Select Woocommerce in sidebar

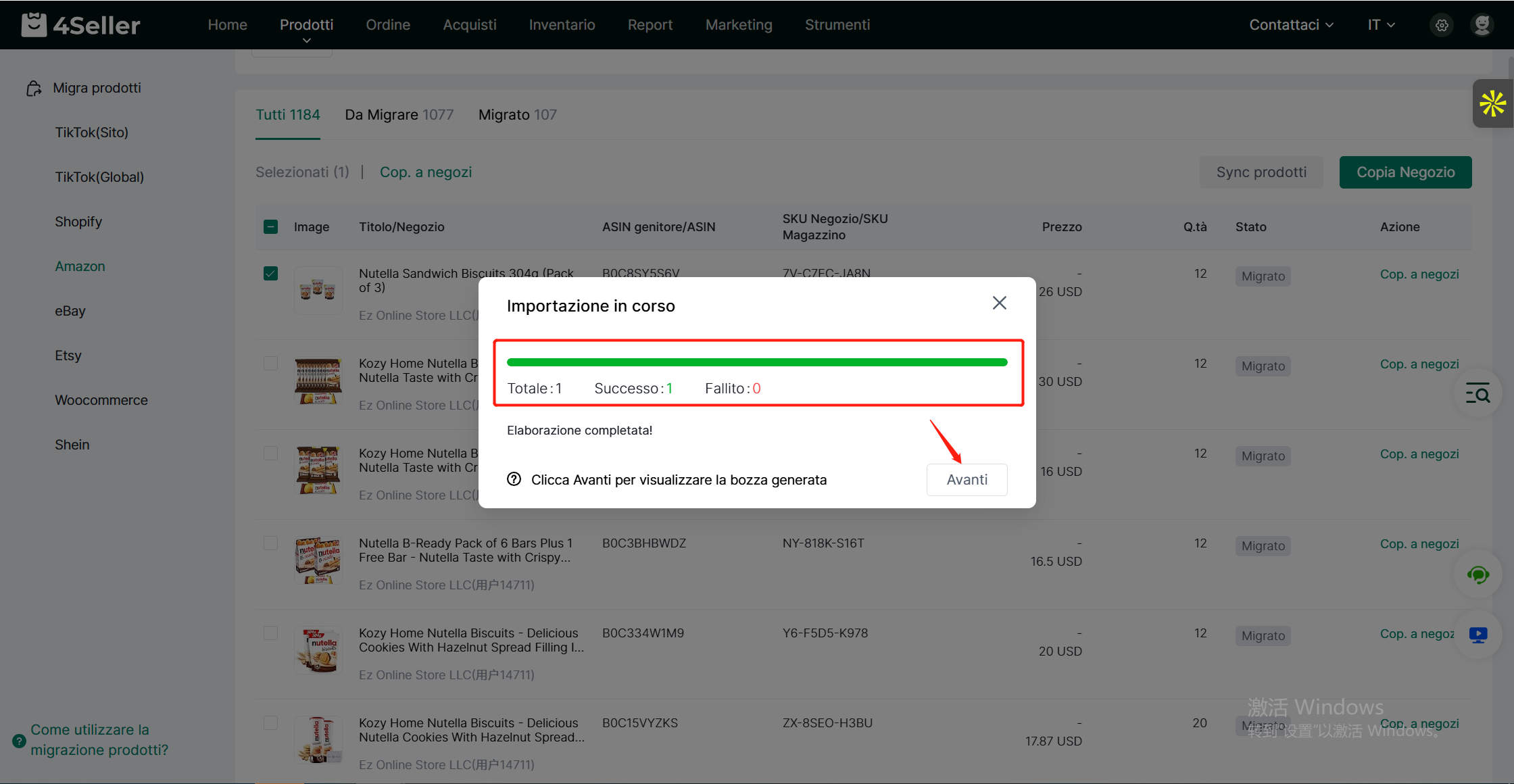(101, 400)
